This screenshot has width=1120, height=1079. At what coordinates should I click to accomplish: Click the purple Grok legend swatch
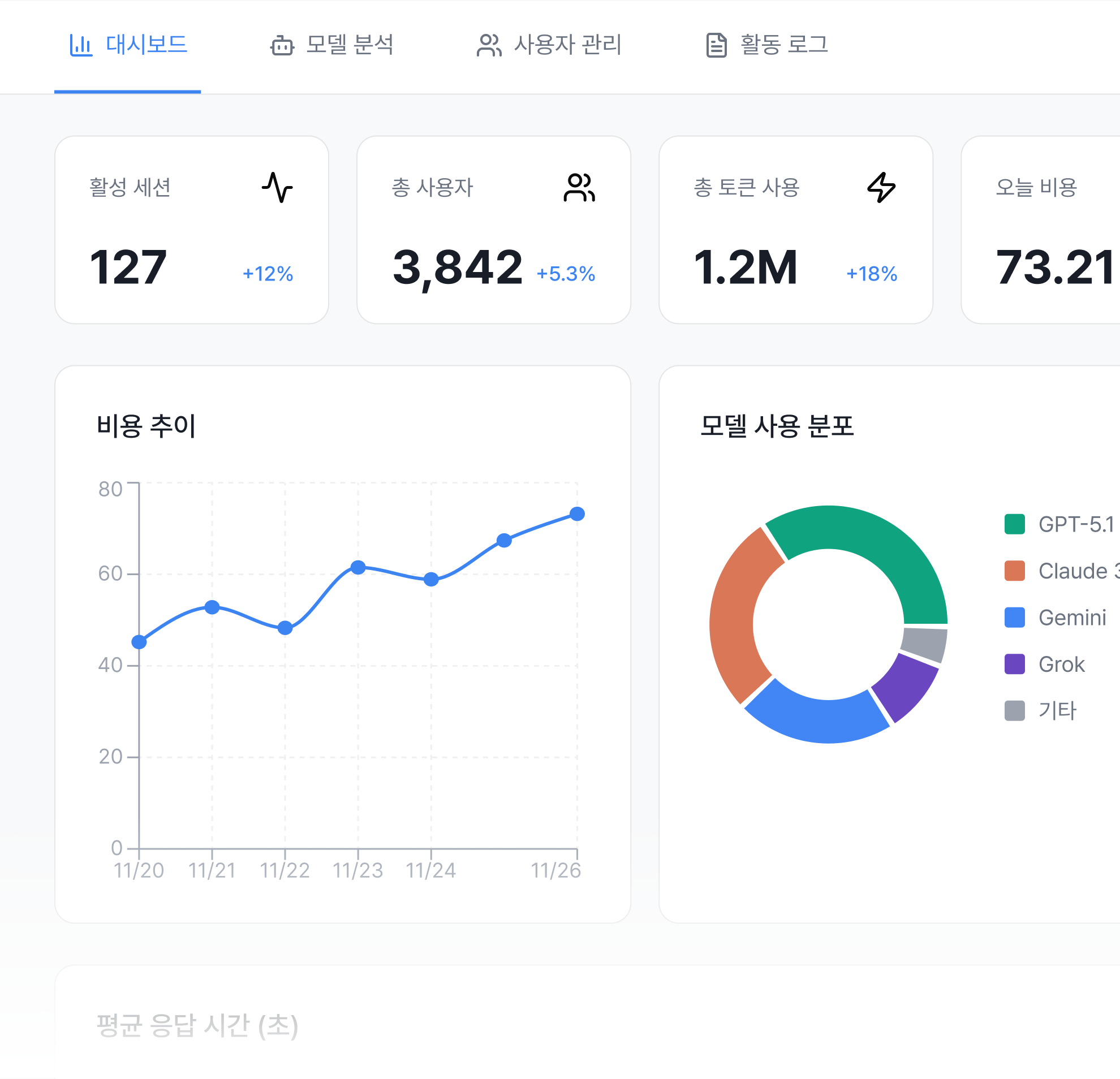pyautogui.click(x=1014, y=664)
